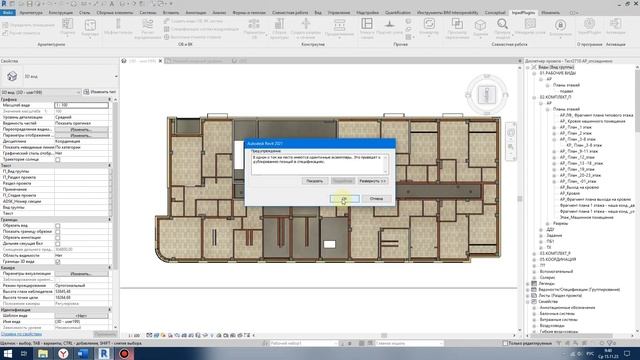Switch to the Изменить ribbon tab
640x360 pixels.
pyautogui.click(x=550, y=13)
